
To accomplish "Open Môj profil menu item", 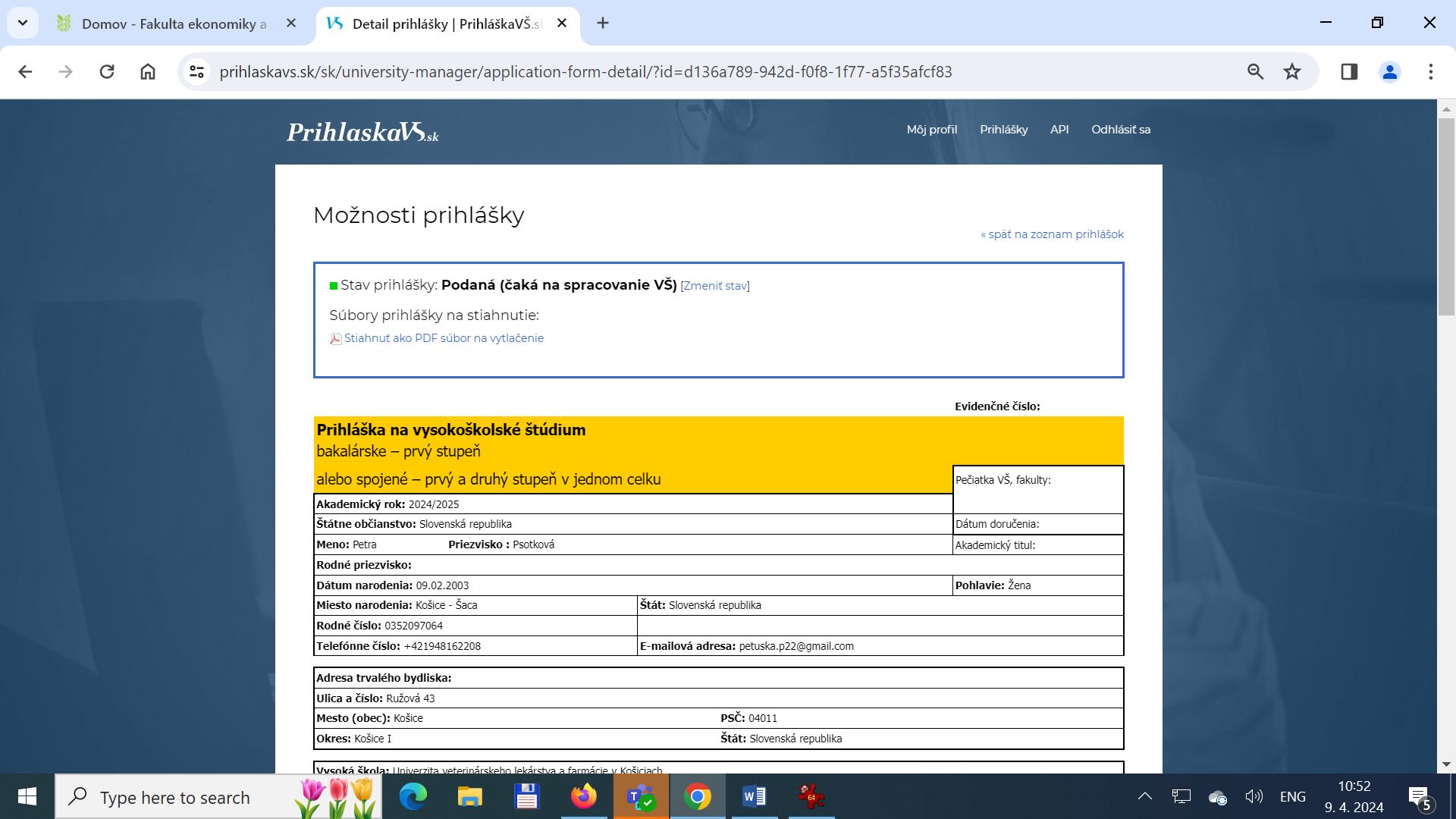I will click(931, 130).
